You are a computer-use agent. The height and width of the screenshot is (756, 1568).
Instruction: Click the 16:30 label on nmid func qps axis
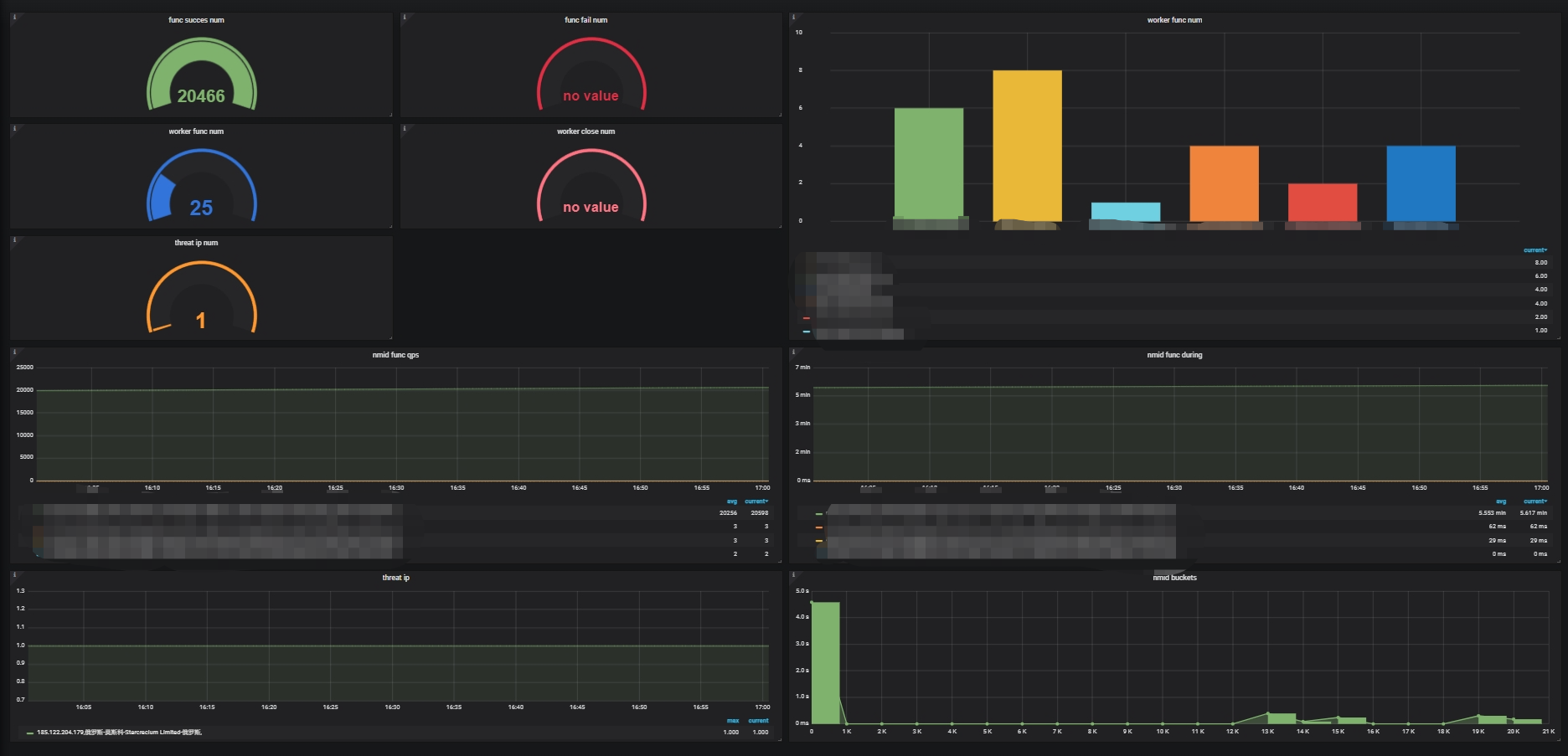pyautogui.click(x=396, y=488)
